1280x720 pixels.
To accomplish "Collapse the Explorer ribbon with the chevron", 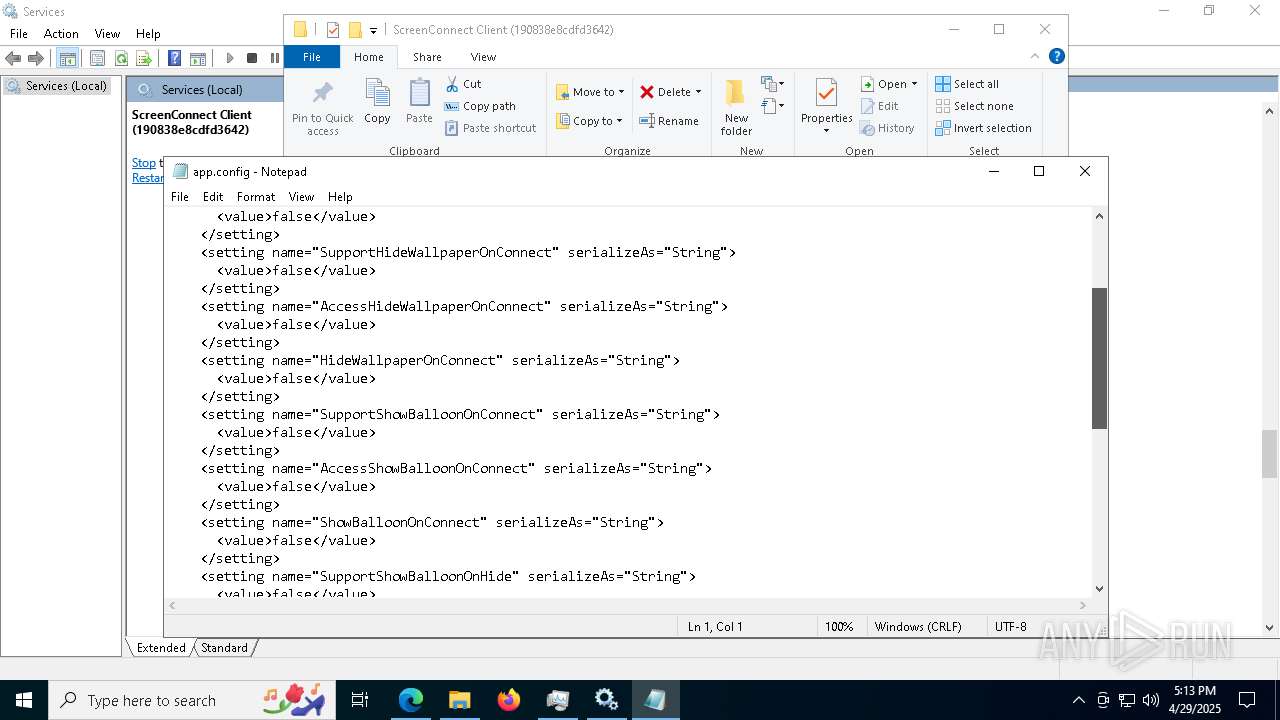I will 1035,57.
